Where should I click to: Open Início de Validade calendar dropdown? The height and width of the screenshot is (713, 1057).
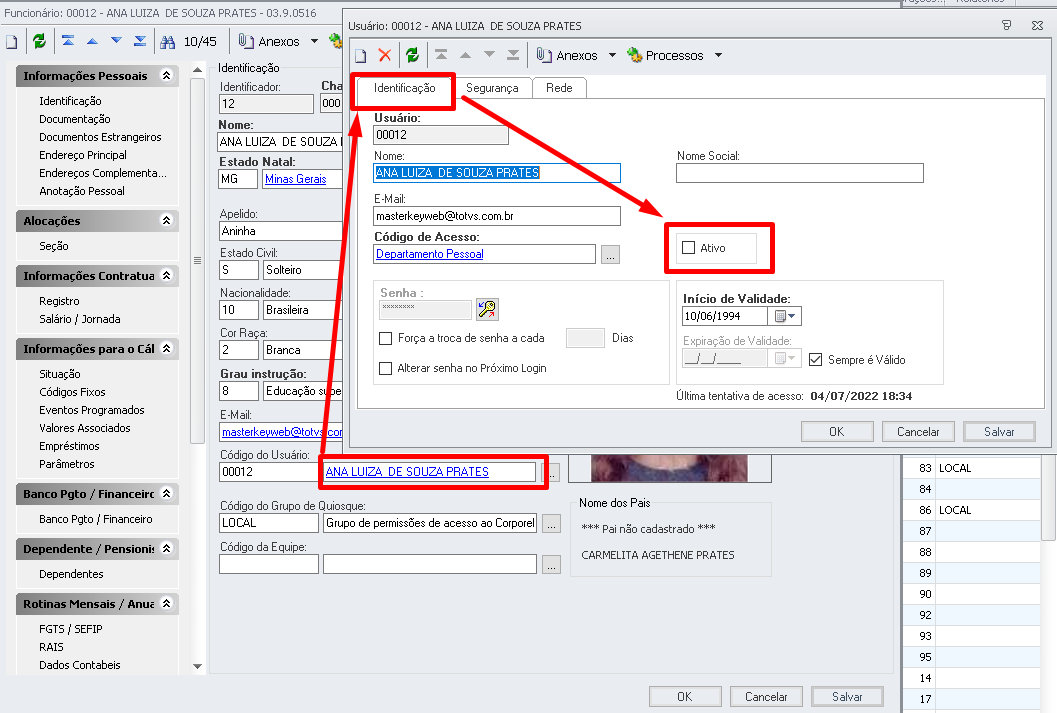[785, 316]
